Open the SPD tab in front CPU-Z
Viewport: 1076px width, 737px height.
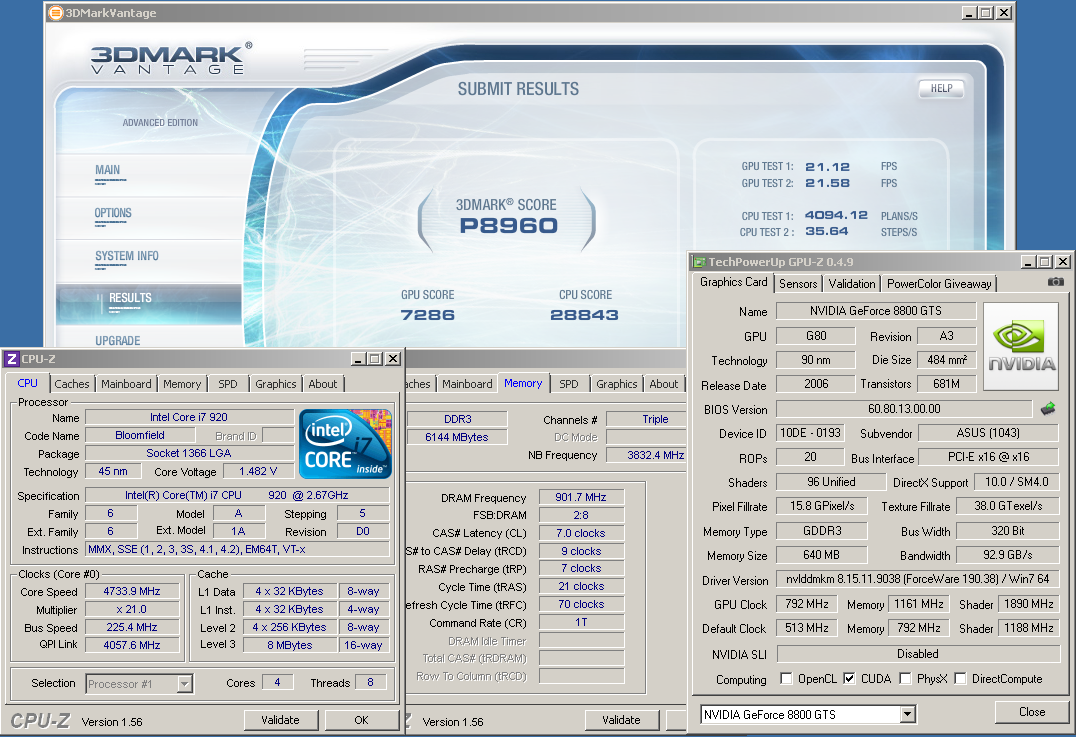(x=228, y=384)
